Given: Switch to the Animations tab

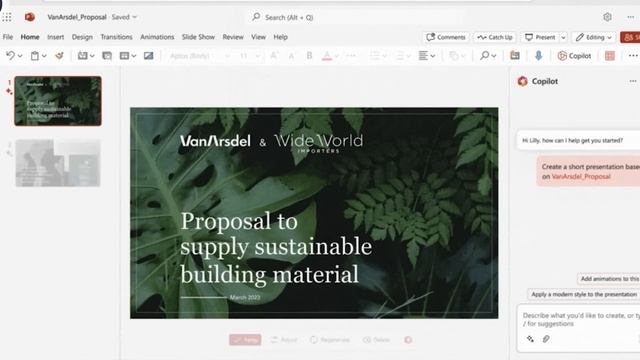Looking at the screenshot, I should [x=157, y=37].
